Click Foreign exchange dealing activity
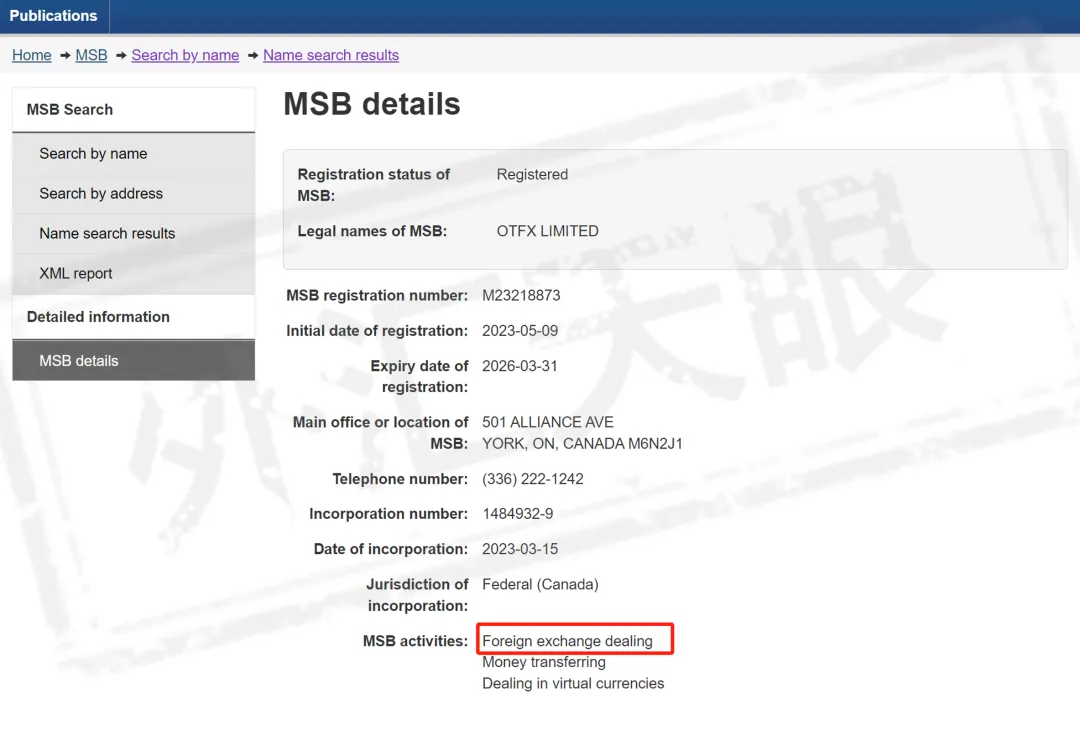This screenshot has width=1080, height=730. [568, 641]
